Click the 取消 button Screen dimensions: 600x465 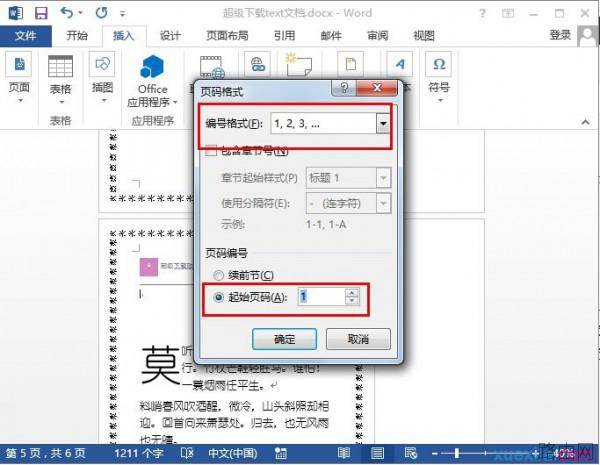(x=358, y=339)
